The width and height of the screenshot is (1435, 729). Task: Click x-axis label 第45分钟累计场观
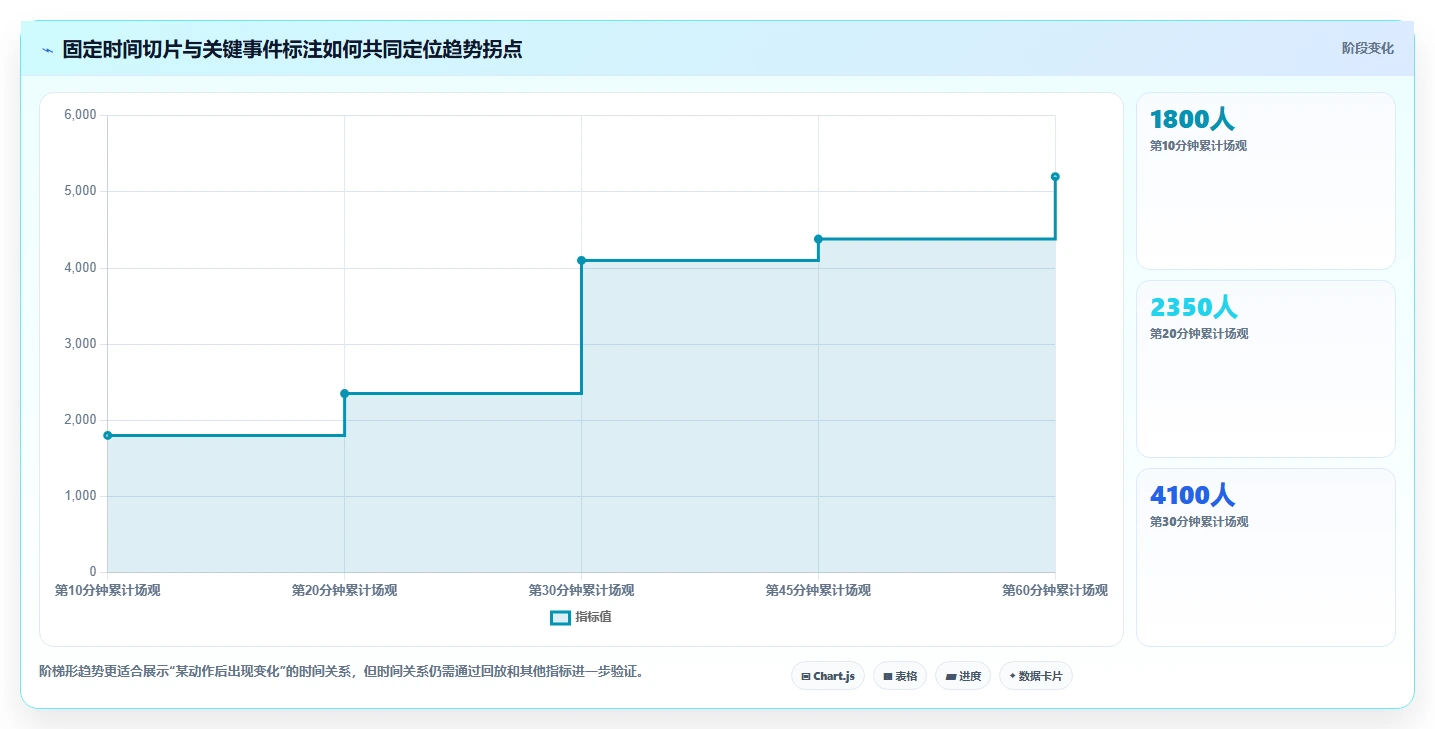(x=818, y=590)
